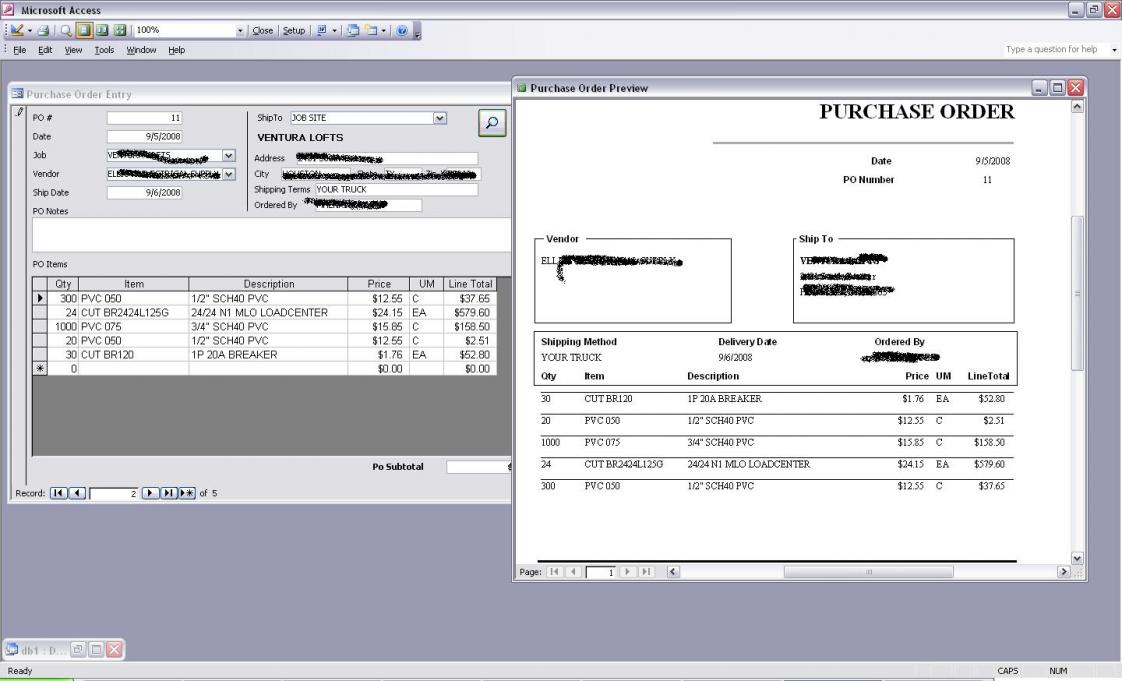Click the record number box showing 2
1122x681 pixels.
(x=114, y=494)
